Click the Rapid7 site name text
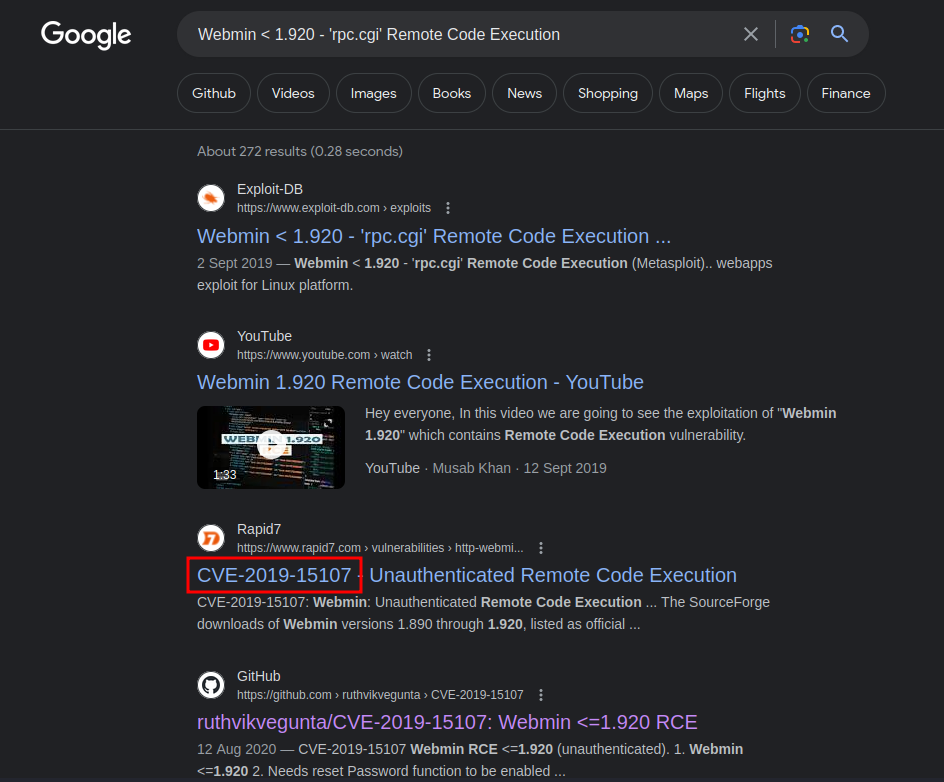The image size is (944, 782). pyautogui.click(x=259, y=529)
